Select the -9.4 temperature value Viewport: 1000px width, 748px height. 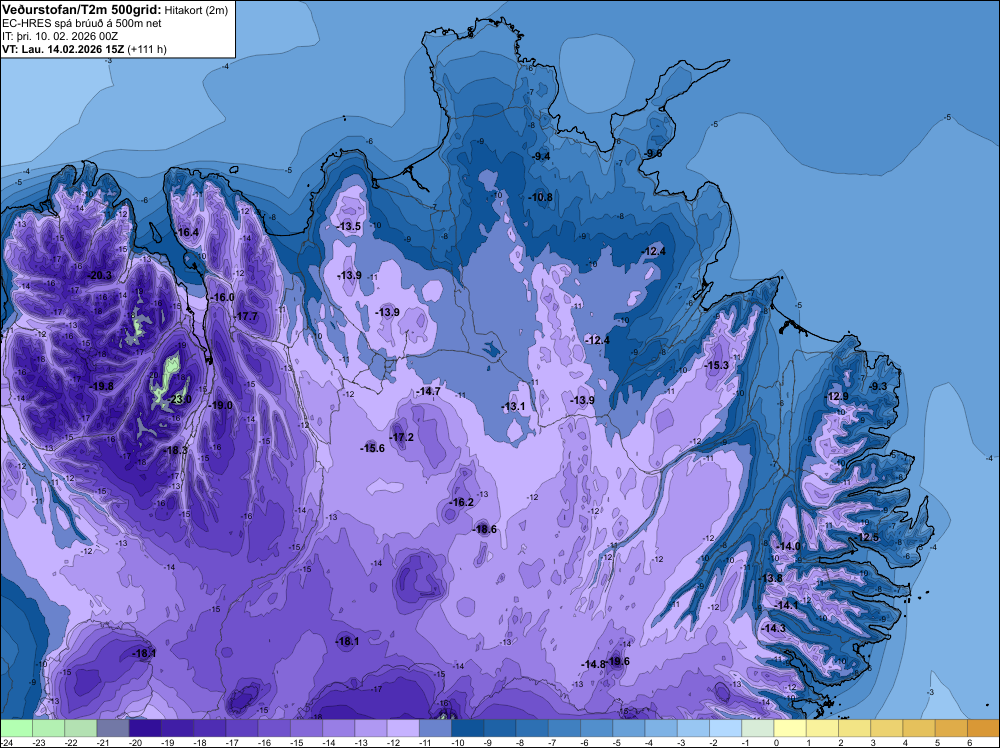click(541, 157)
